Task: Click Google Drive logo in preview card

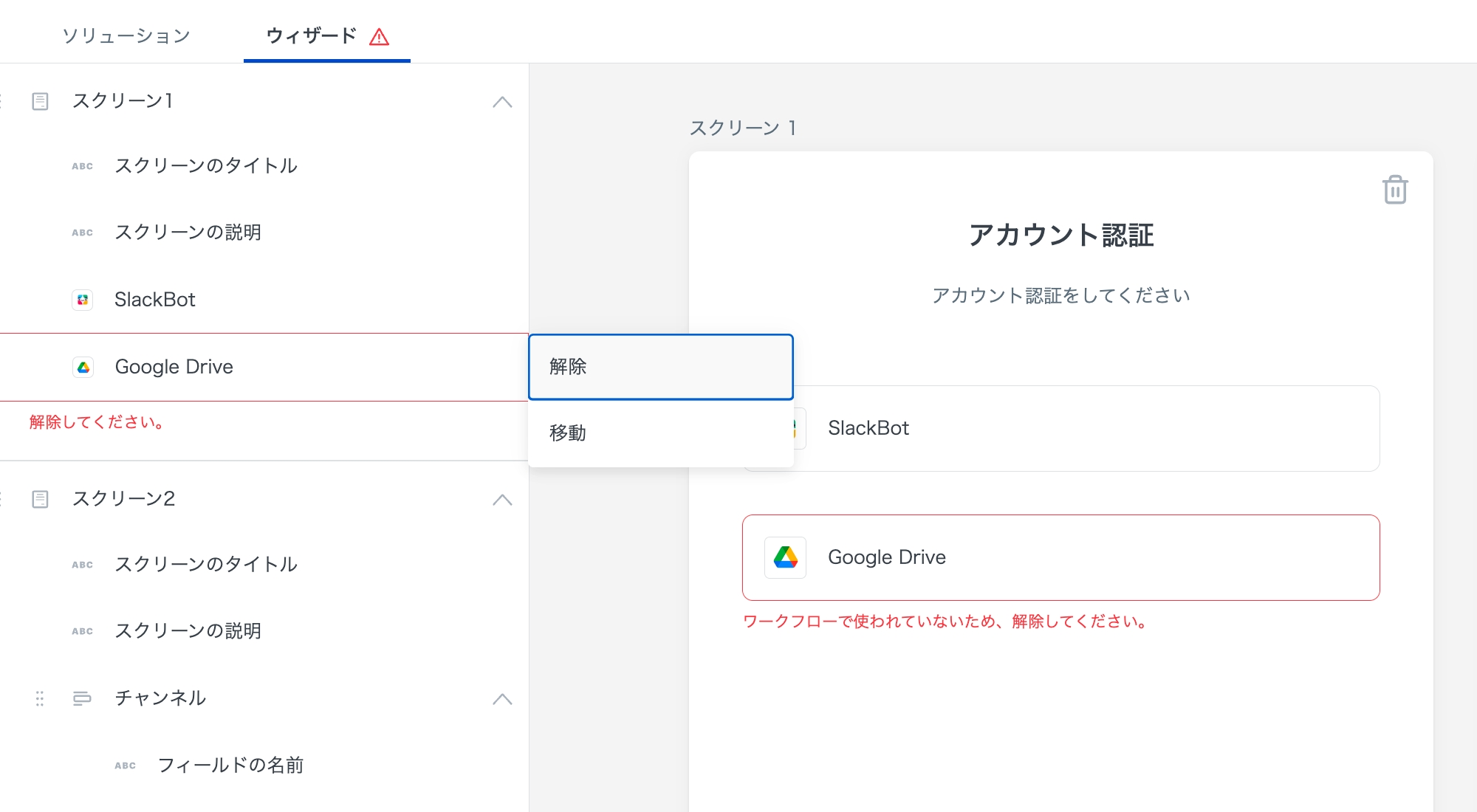Action: (785, 557)
